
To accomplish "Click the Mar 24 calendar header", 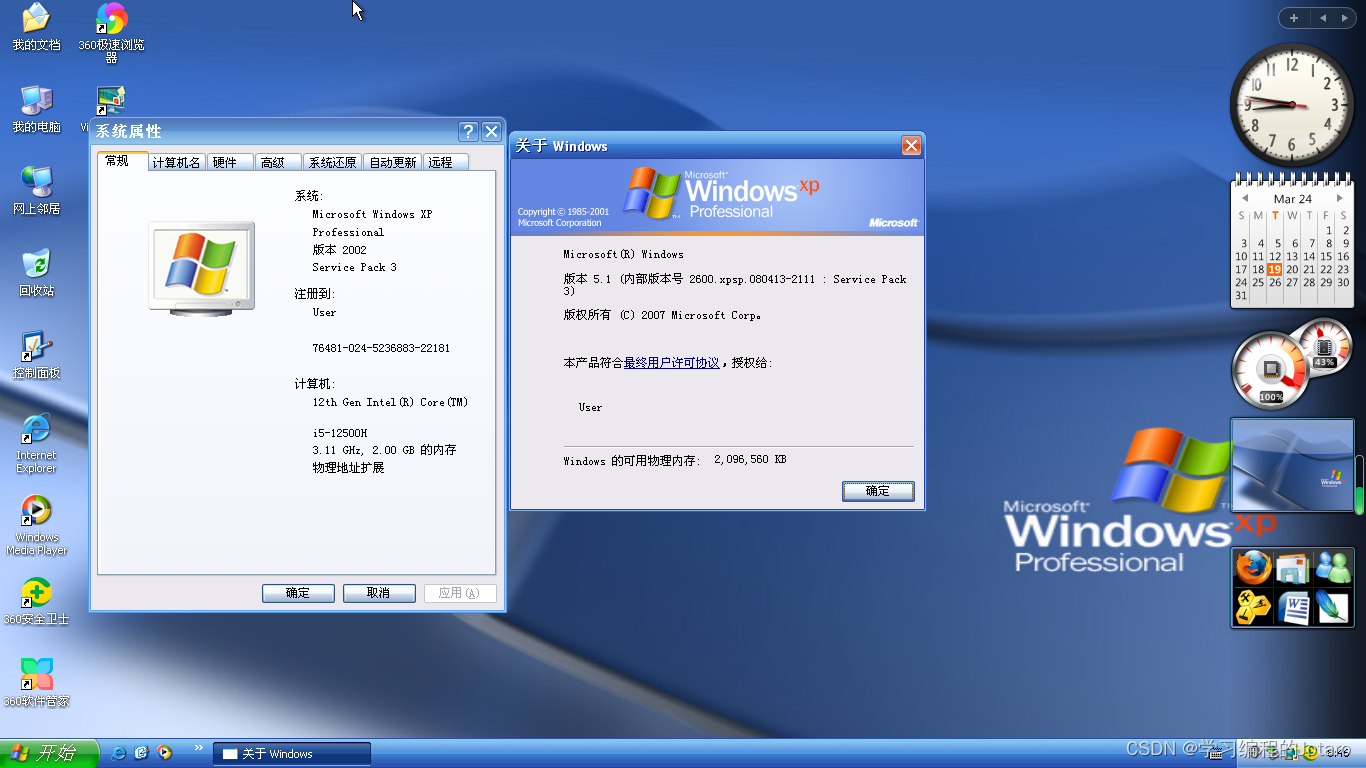I will click(1292, 199).
